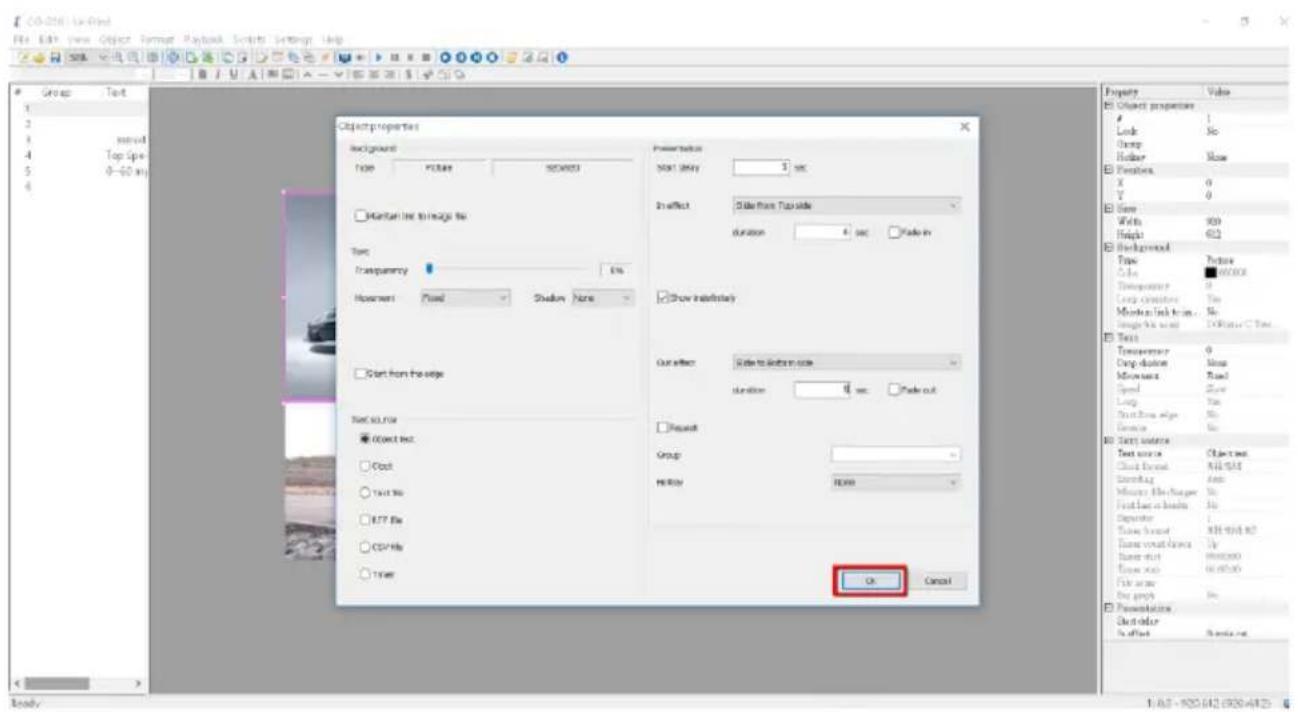Image resolution: width=1298 pixels, height=712 pixels.
Task: Click the dollar sign toolbar icon
Action: point(408,73)
